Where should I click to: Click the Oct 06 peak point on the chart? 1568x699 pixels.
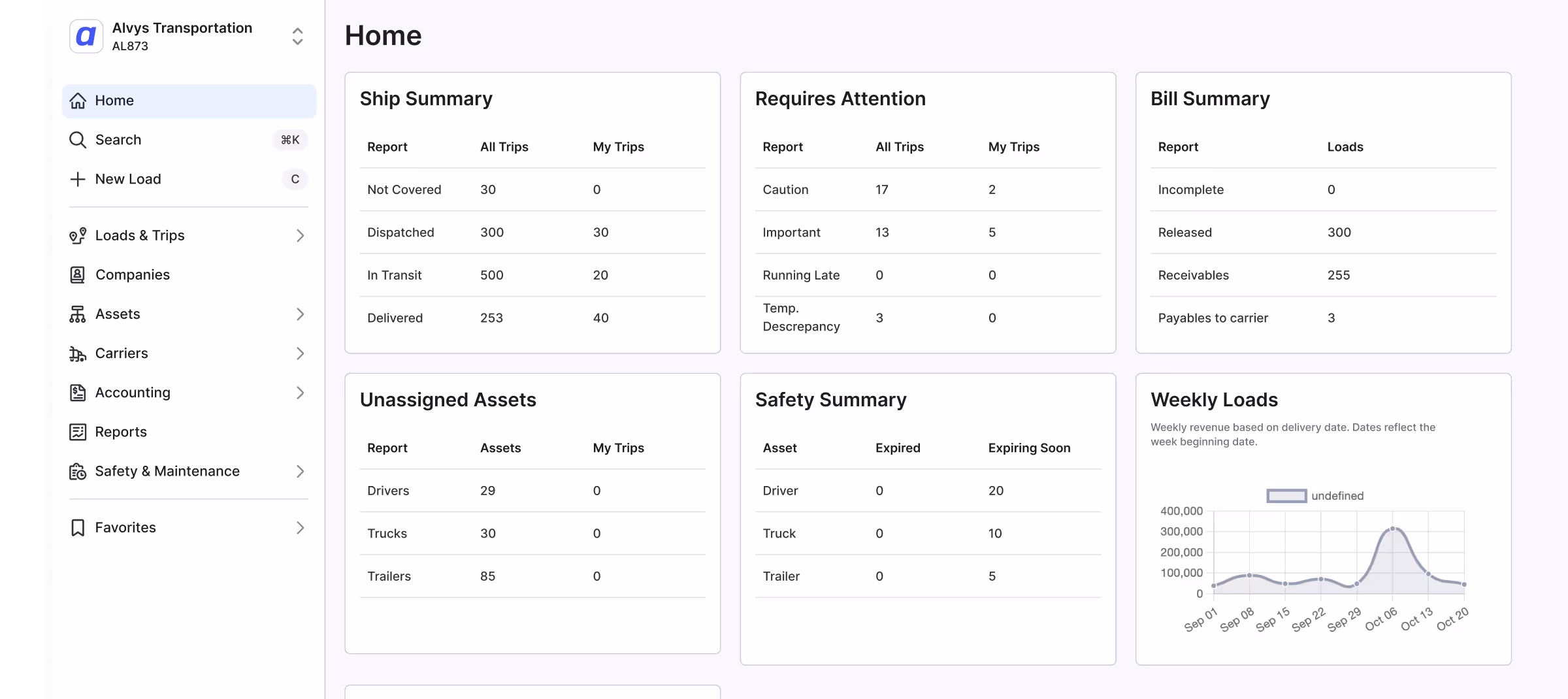pos(1393,530)
